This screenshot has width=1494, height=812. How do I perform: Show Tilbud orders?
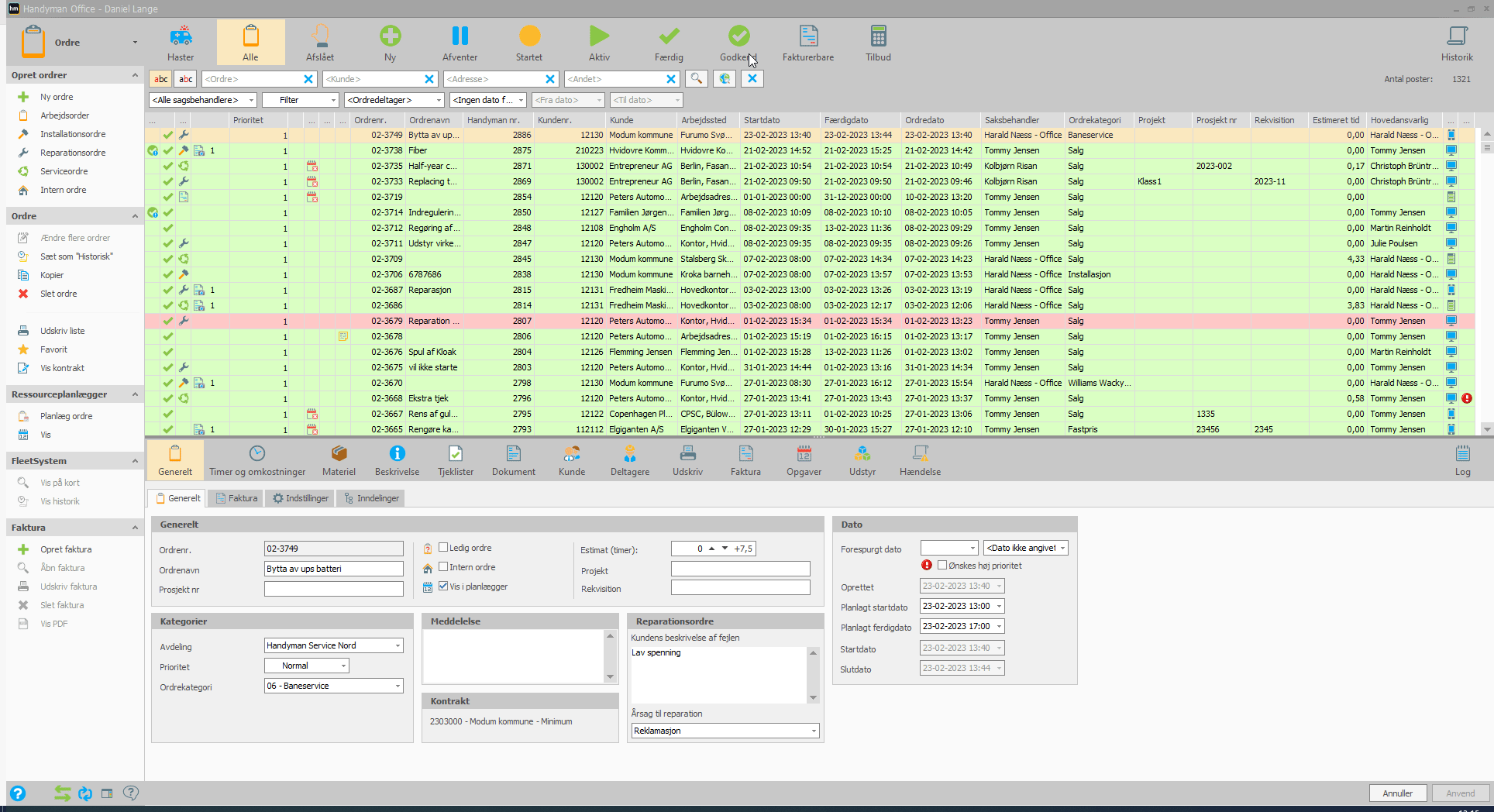coord(878,43)
